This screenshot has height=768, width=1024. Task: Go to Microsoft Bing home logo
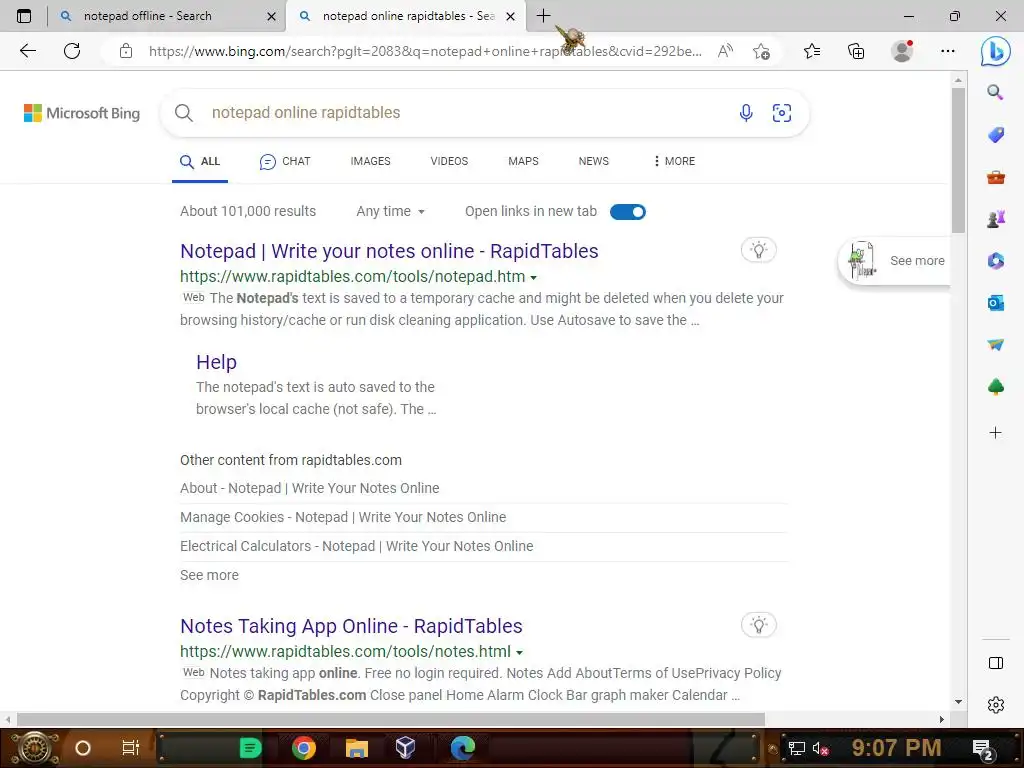82,113
